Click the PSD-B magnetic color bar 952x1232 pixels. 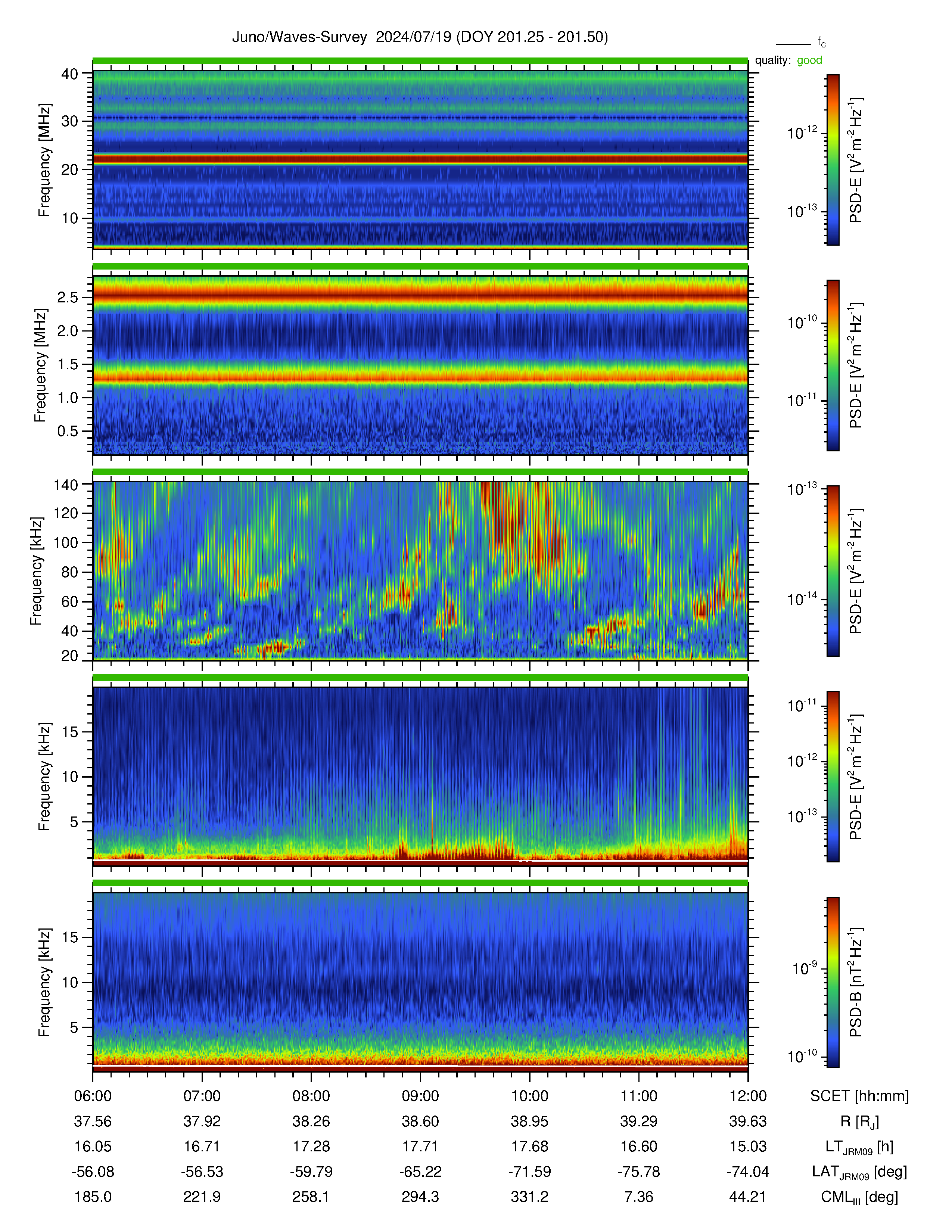tap(833, 982)
